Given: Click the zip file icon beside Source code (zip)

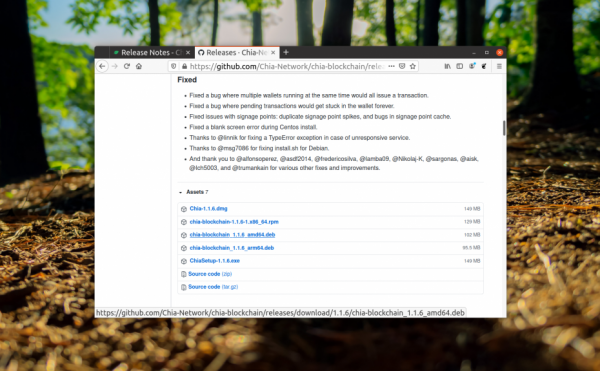Looking at the screenshot, I should tap(184, 274).
